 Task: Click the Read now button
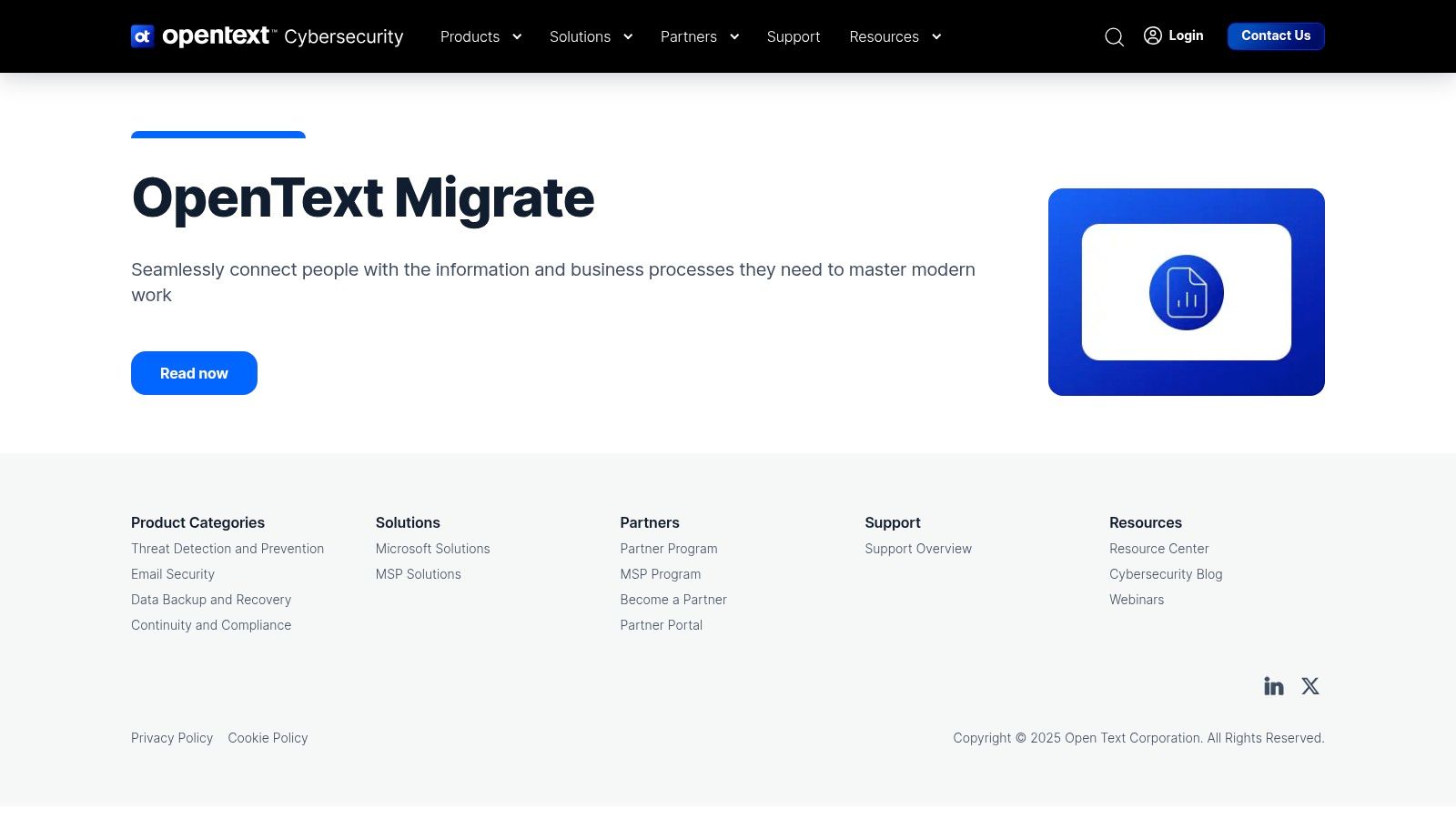coord(194,373)
